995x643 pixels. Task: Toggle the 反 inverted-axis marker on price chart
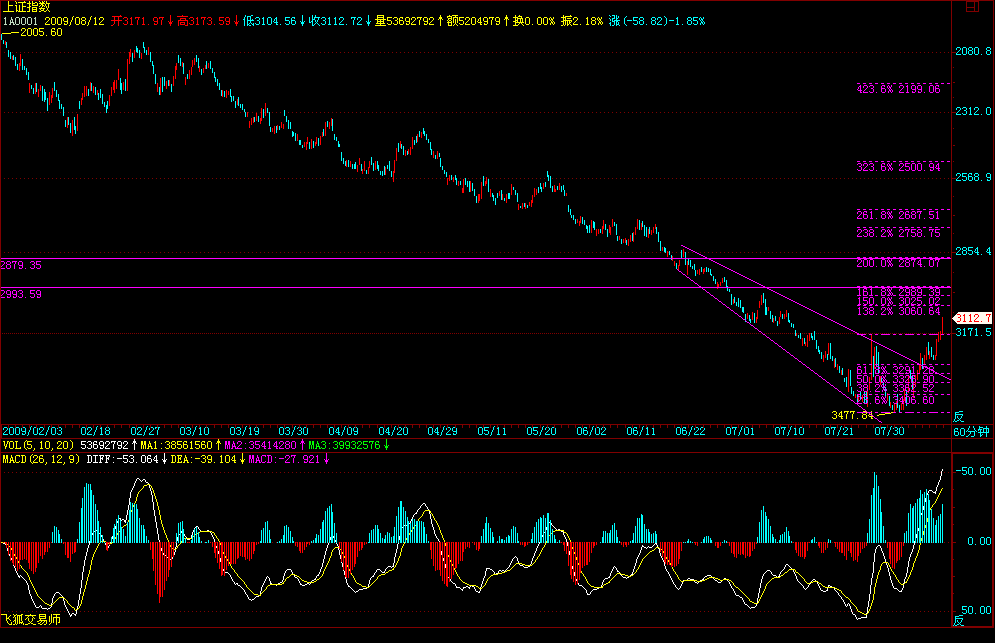958,416
